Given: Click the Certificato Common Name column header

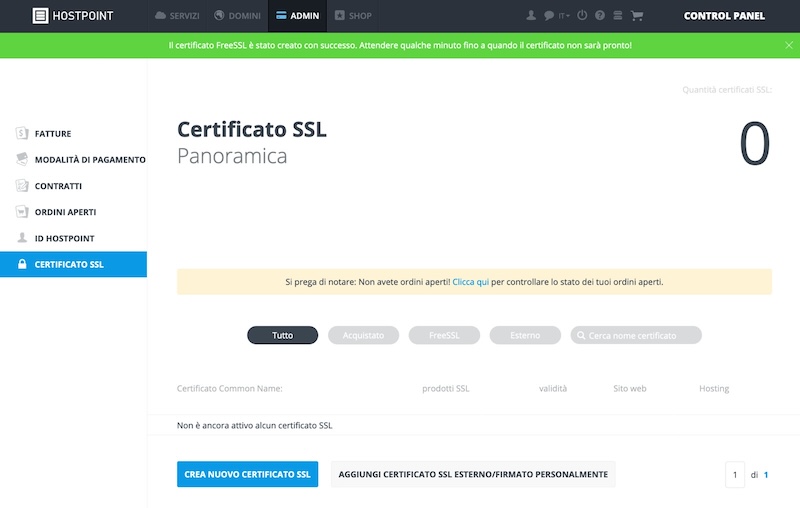Looking at the screenshot, I should coord(230,388).
